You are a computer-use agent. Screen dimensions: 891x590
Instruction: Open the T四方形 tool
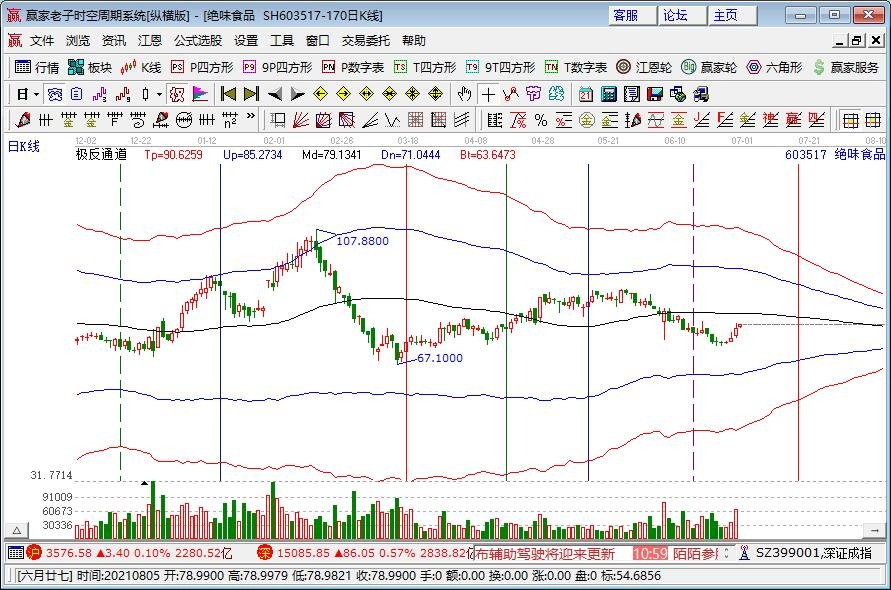[425, 68]
